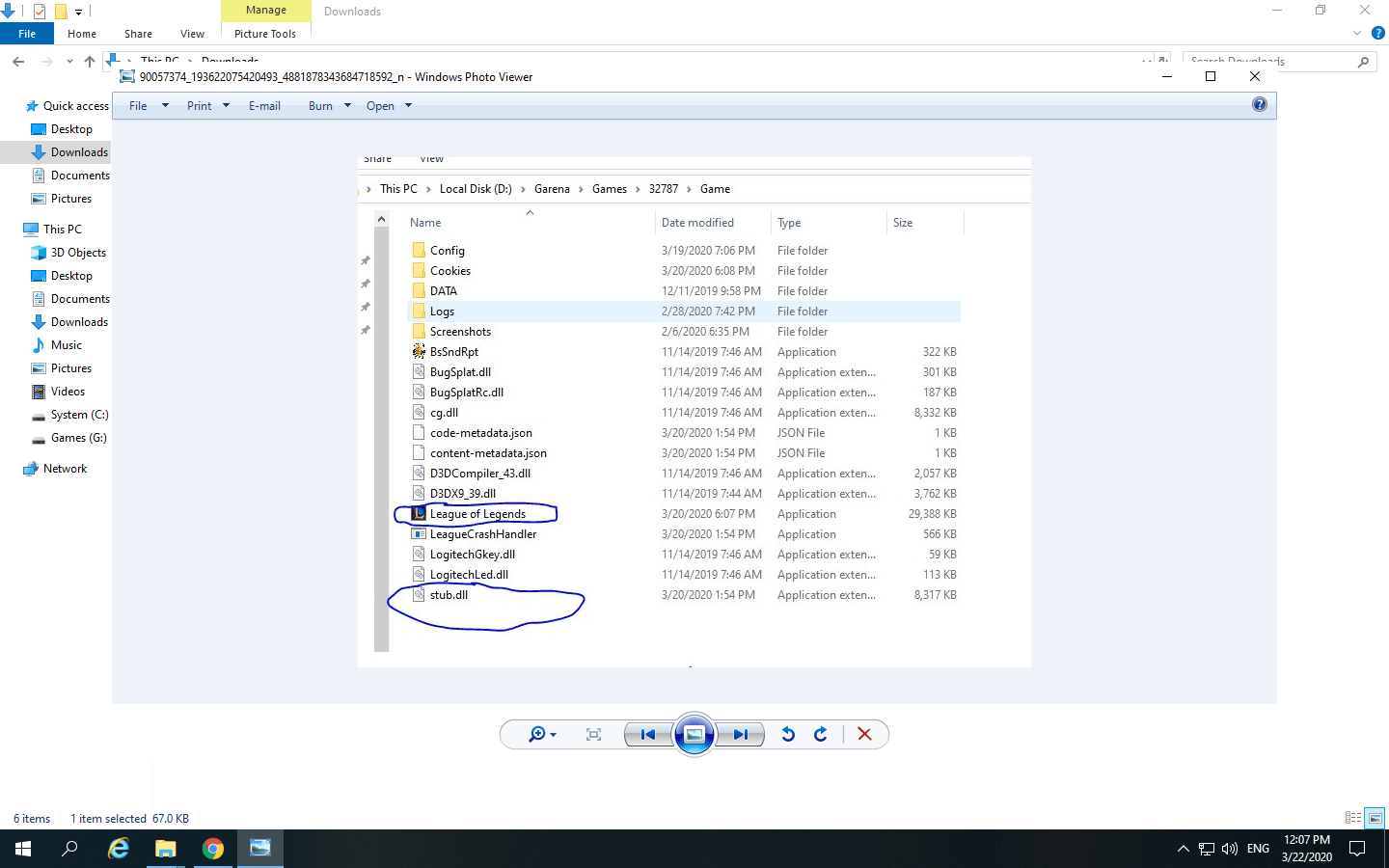The image size is (1389, 868).
Task: Click the Properties icon in the quick access toolbar
Action: pyautogui.click(x=40, y=12)
